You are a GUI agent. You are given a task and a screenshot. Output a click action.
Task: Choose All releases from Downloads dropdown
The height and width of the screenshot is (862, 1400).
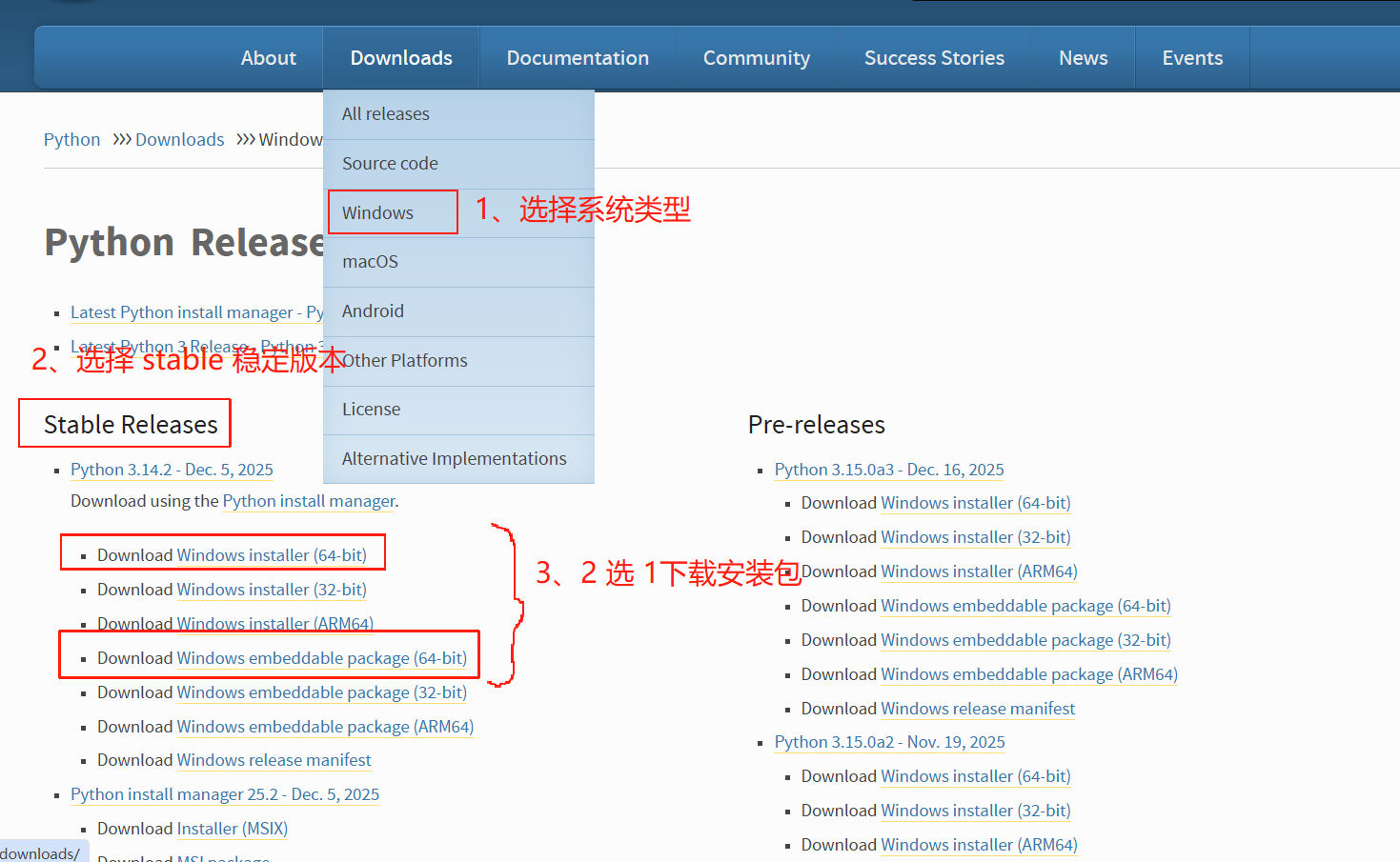click(x=458, y=114)
